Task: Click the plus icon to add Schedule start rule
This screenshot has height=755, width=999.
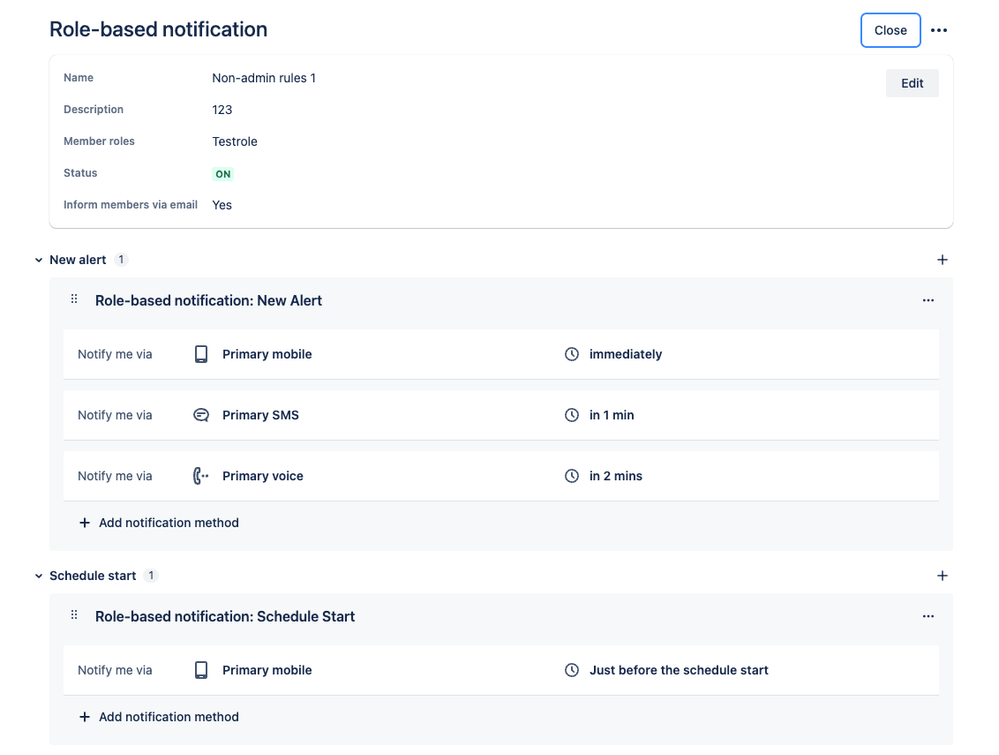Action: click(x=942, y=576)
